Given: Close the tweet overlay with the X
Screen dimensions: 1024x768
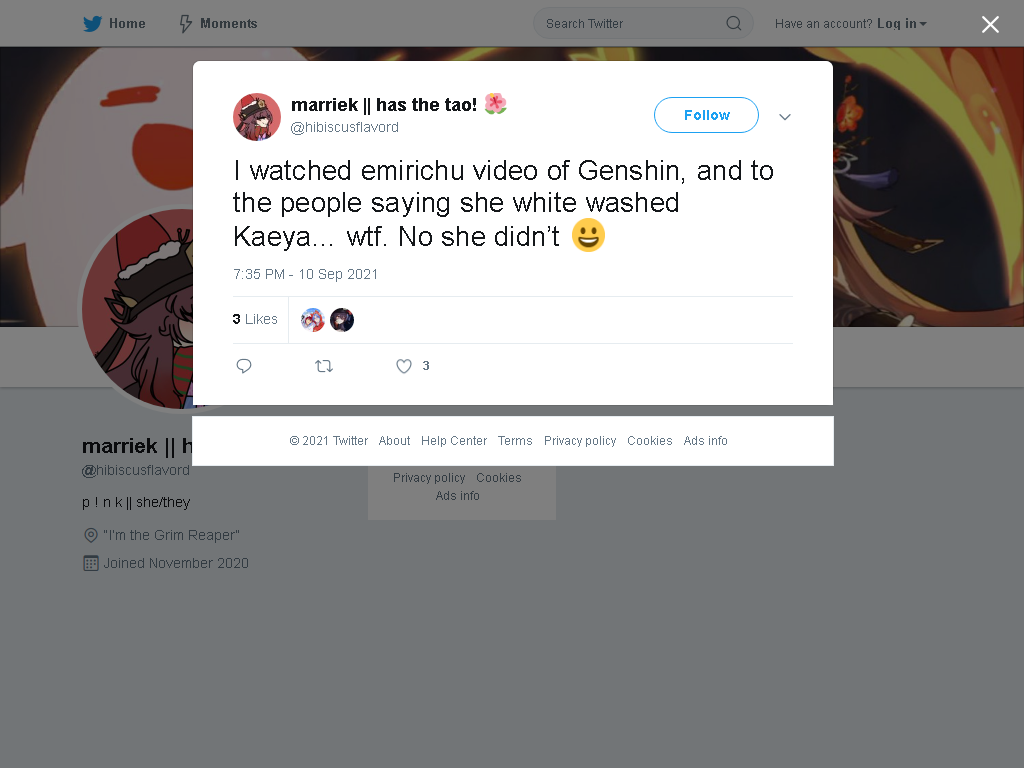Looking at the screenshot, I should 990,24.
